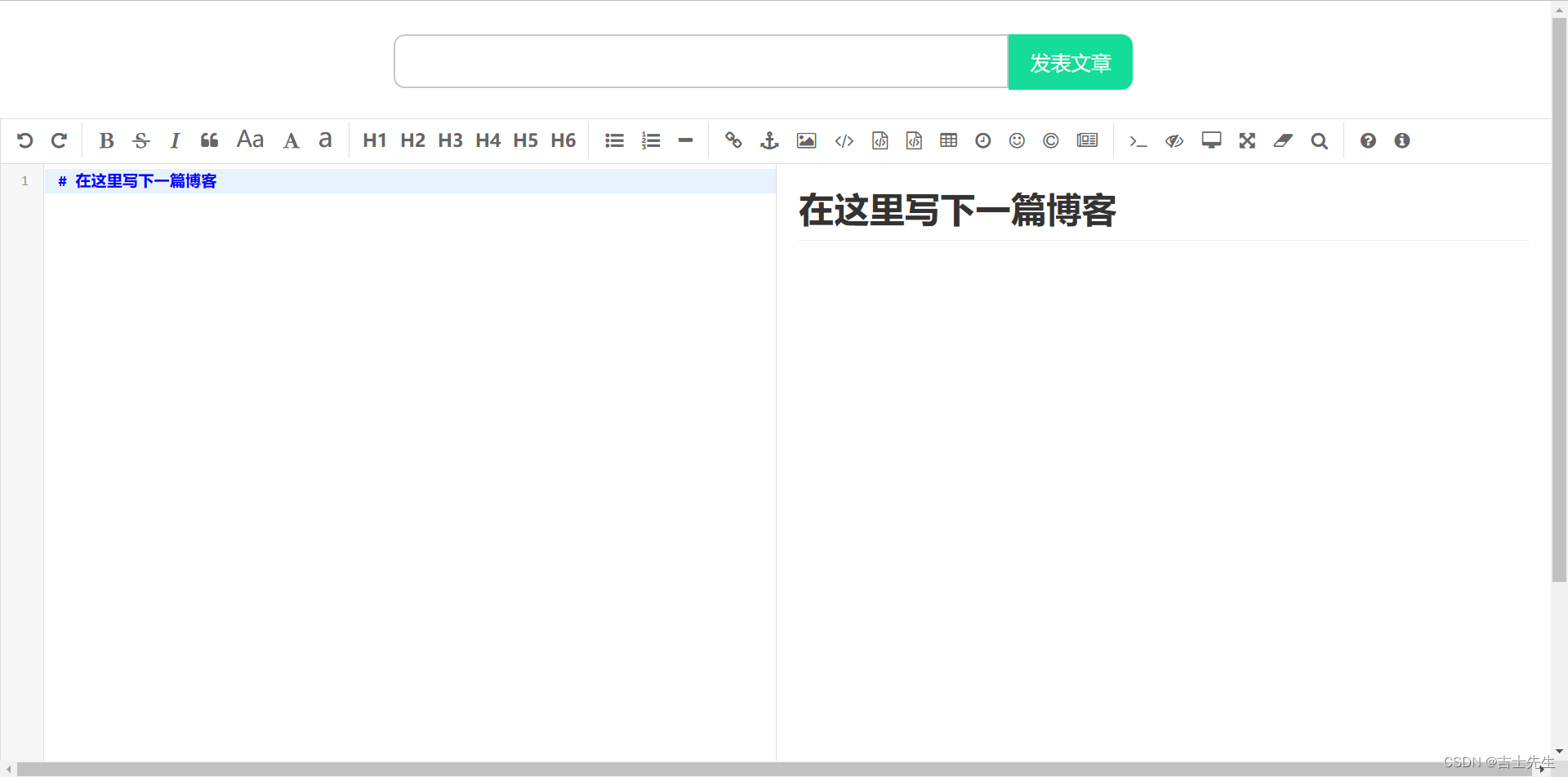Insert H5 heading
This screenshot has width=1568, height=777.
click(x=525, y=140)
